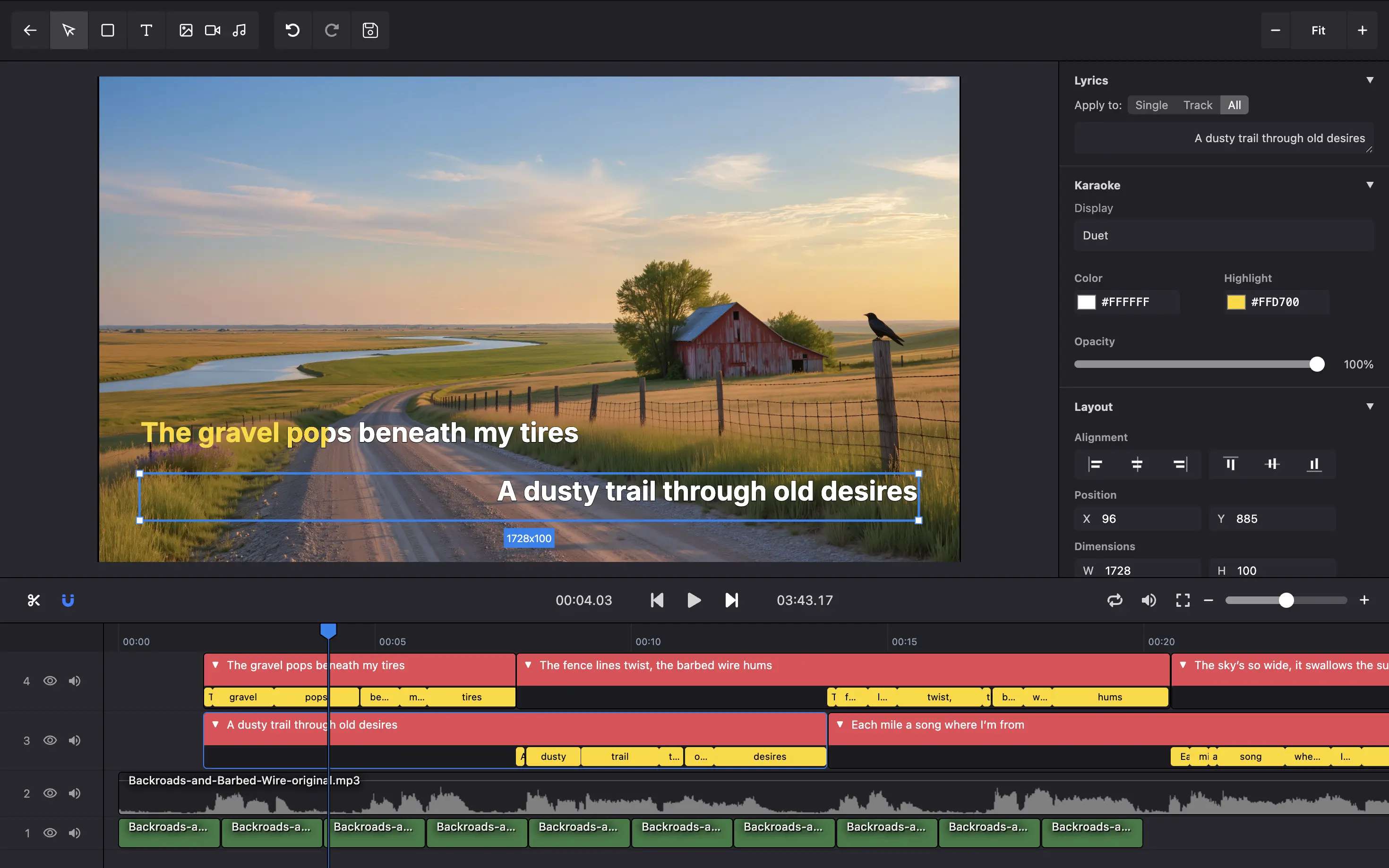Mute the Backroads-and-Barbed-Wire audio track
Screen dimensions: 1389x868
75,793
